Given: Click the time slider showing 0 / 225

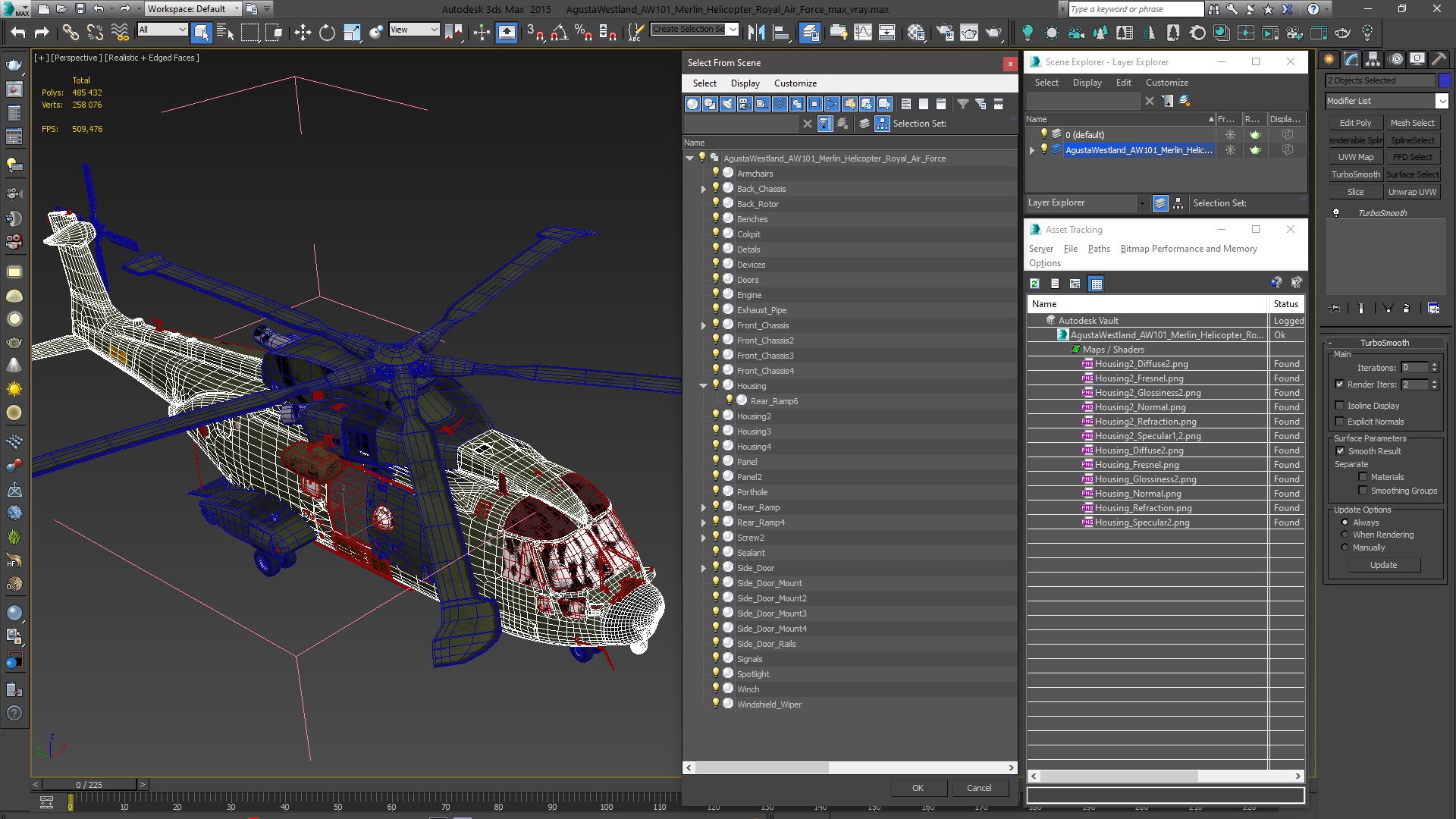Looking at the screenshot, I should pos(89,785).
